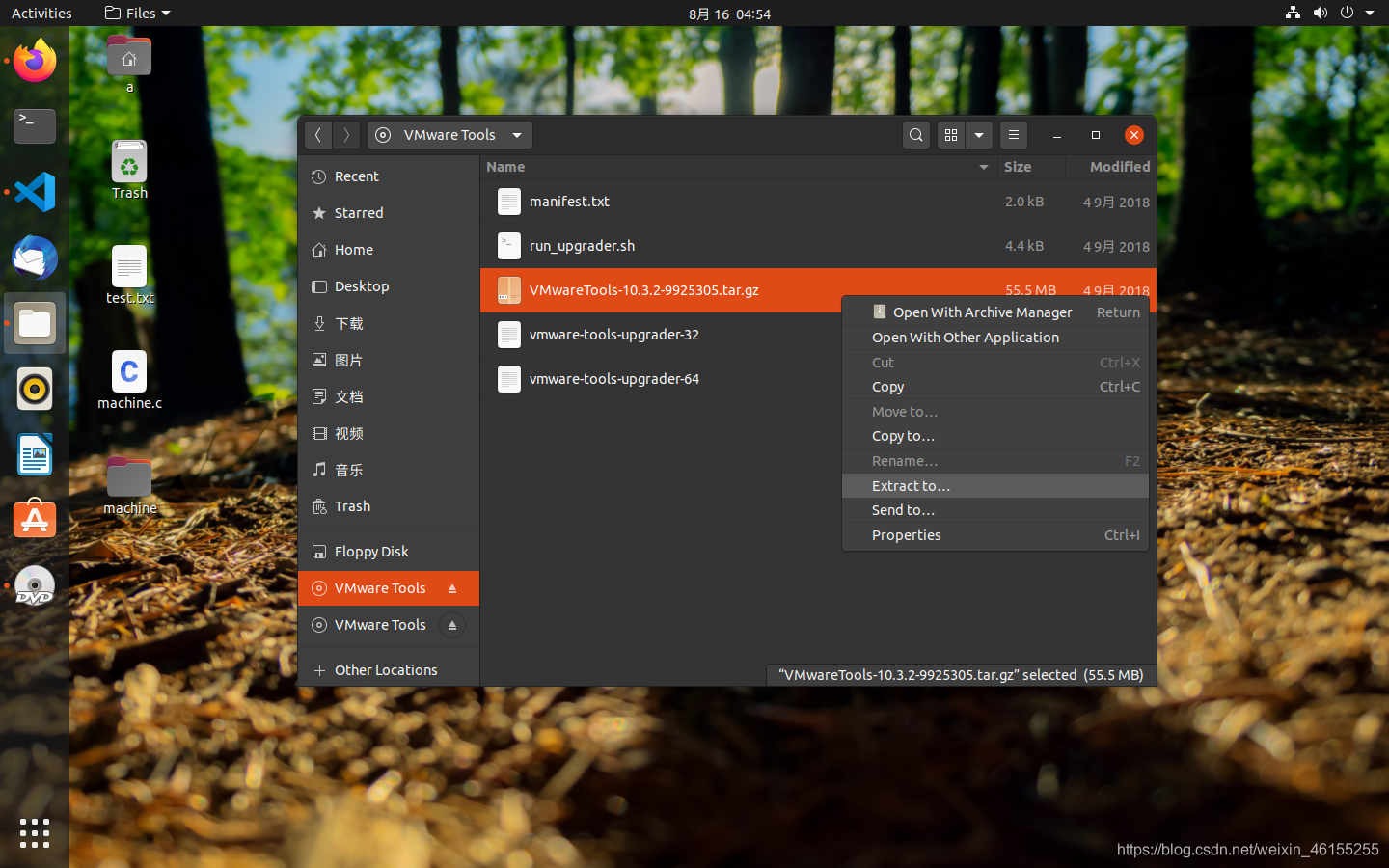Click the volume icon in top bar
1389x868 pixels.
point(1320,13)
